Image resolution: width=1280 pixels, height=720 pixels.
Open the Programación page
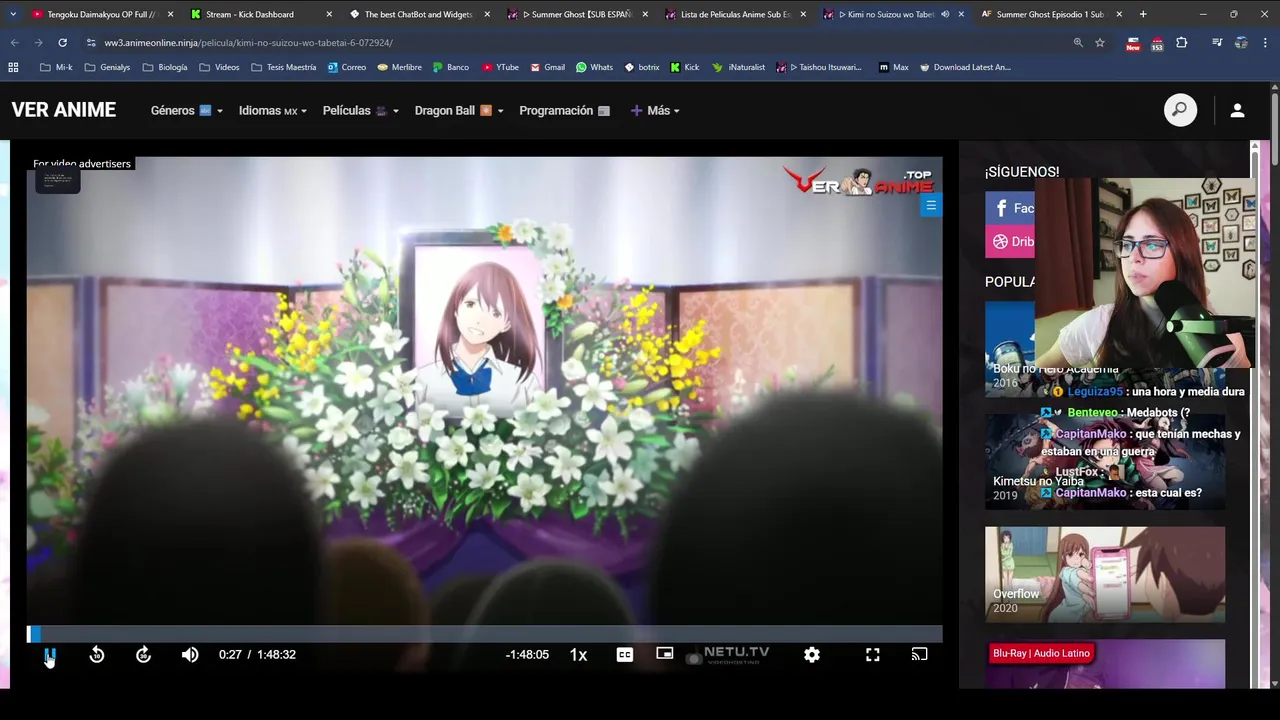pos(564,110)
